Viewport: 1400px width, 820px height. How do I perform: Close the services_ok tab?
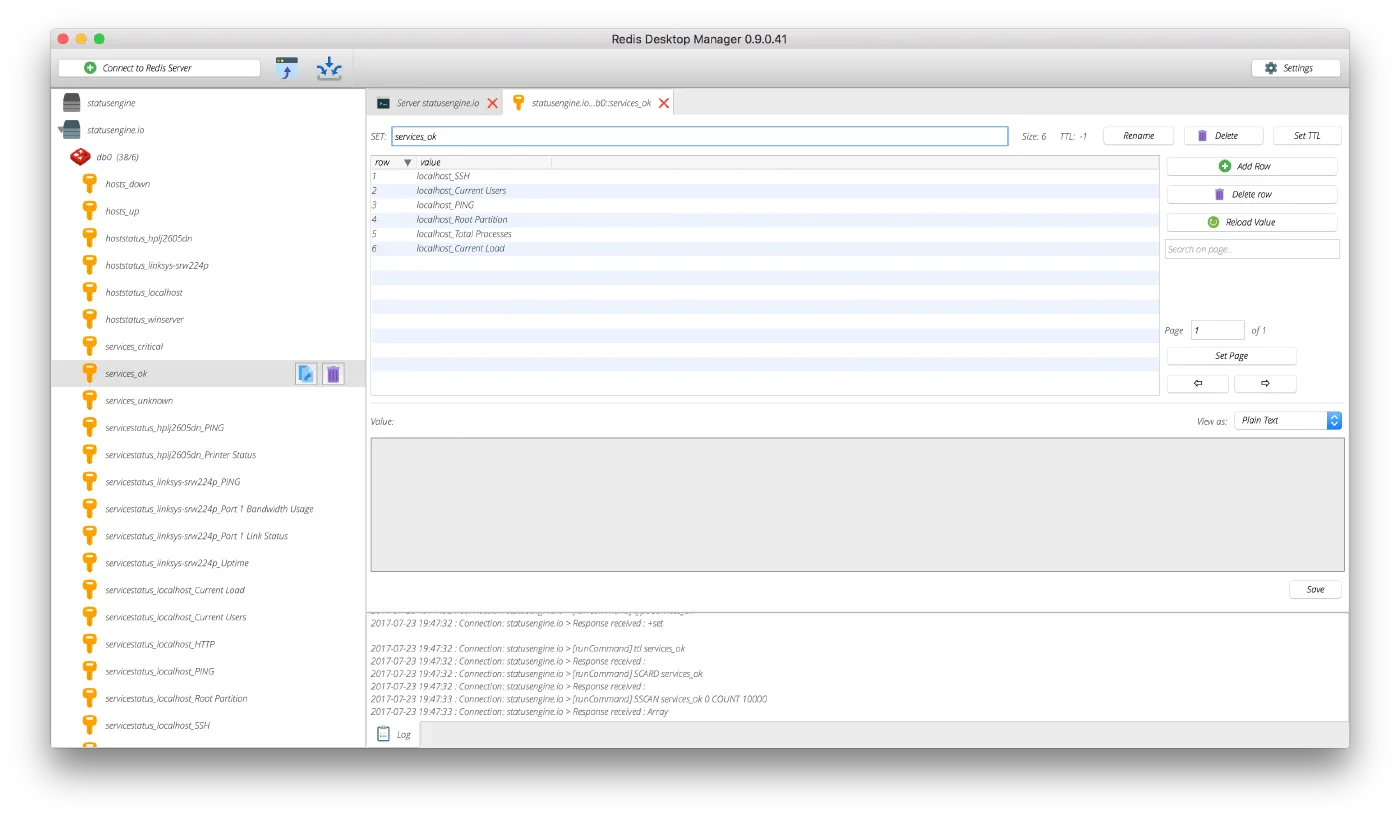664,103
